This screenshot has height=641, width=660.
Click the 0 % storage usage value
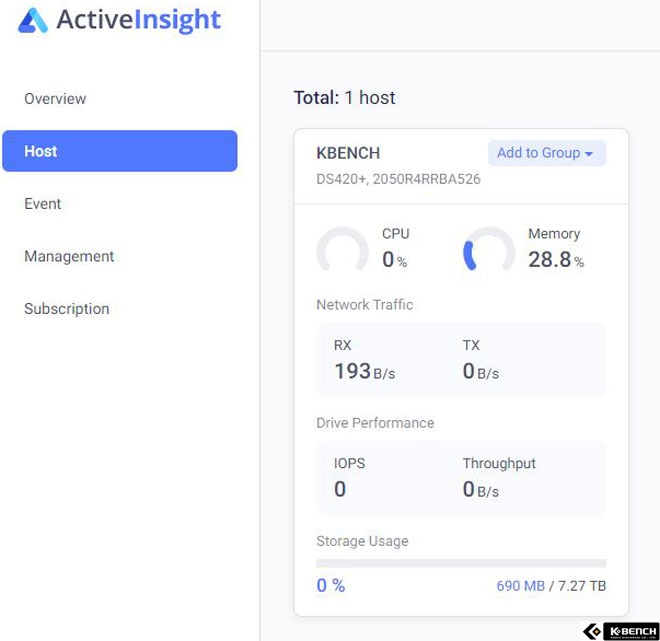331,585
